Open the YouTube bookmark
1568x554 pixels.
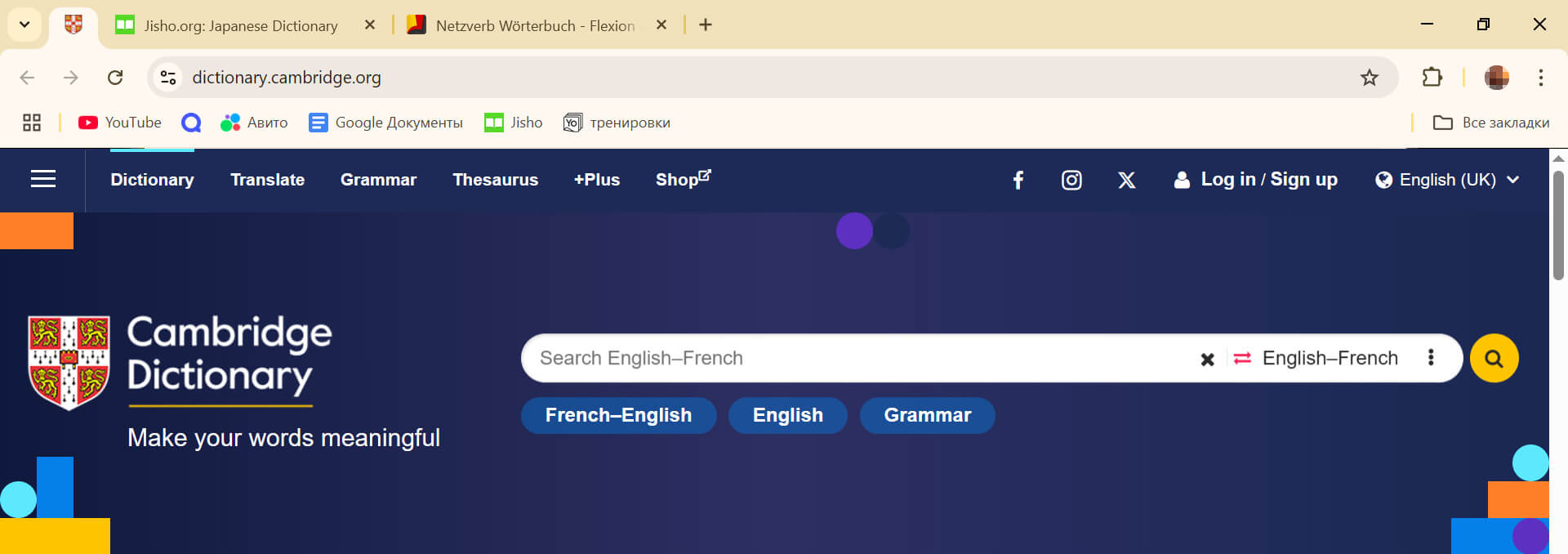[x=120, y=123]
